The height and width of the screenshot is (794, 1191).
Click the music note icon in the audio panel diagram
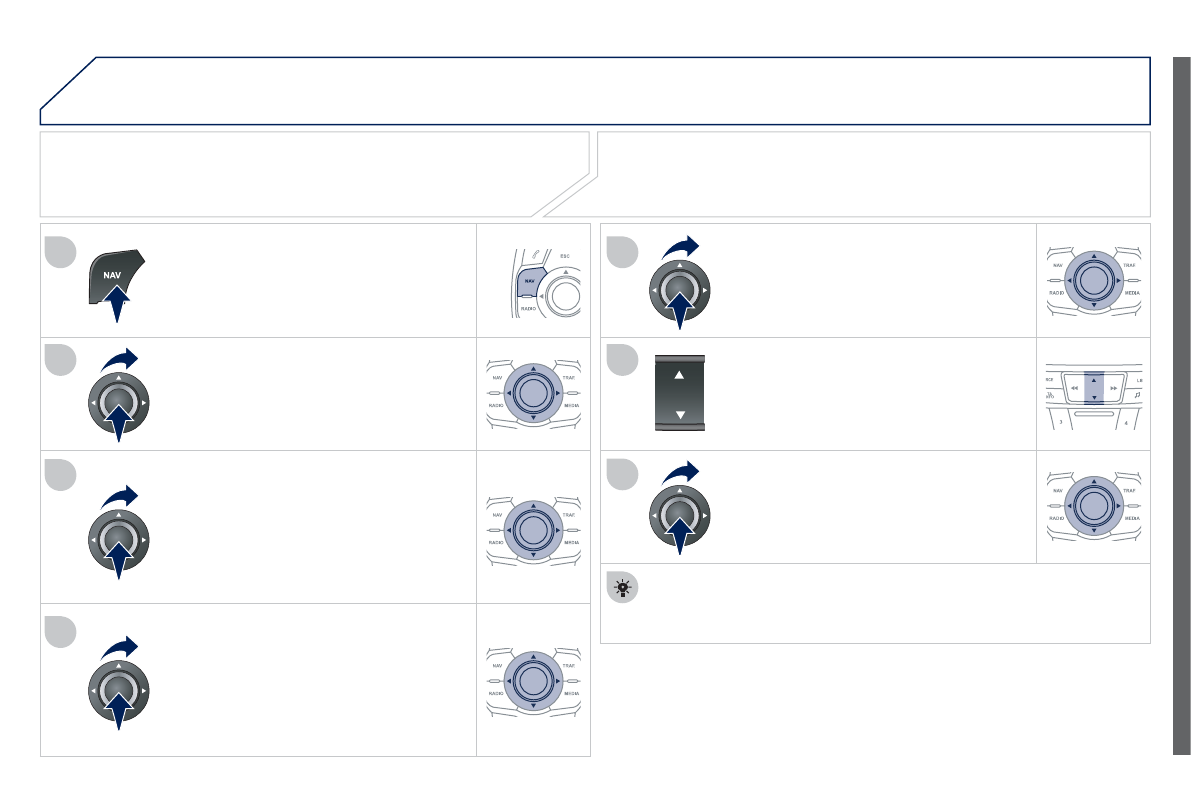coord(1136,396)
